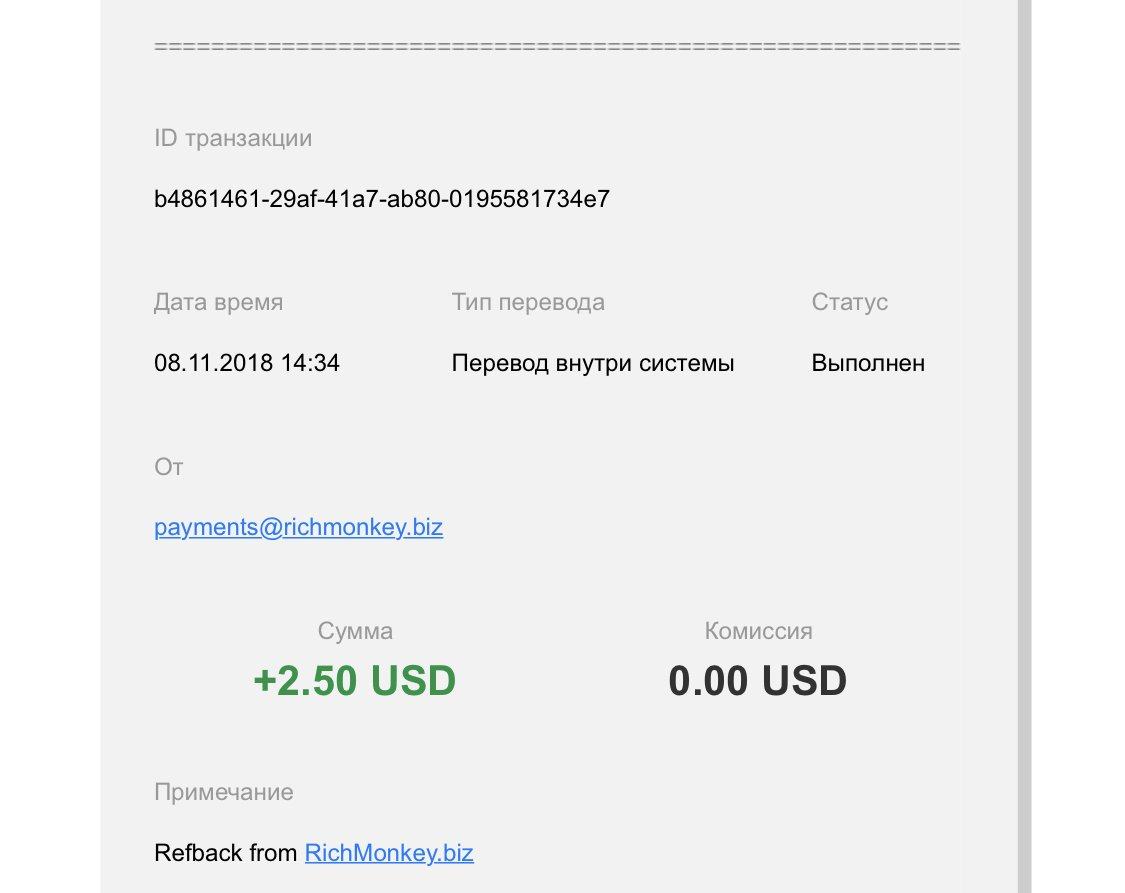Click the 'Комиссия' label
The image size is (1125, 893).
point(758,631)
